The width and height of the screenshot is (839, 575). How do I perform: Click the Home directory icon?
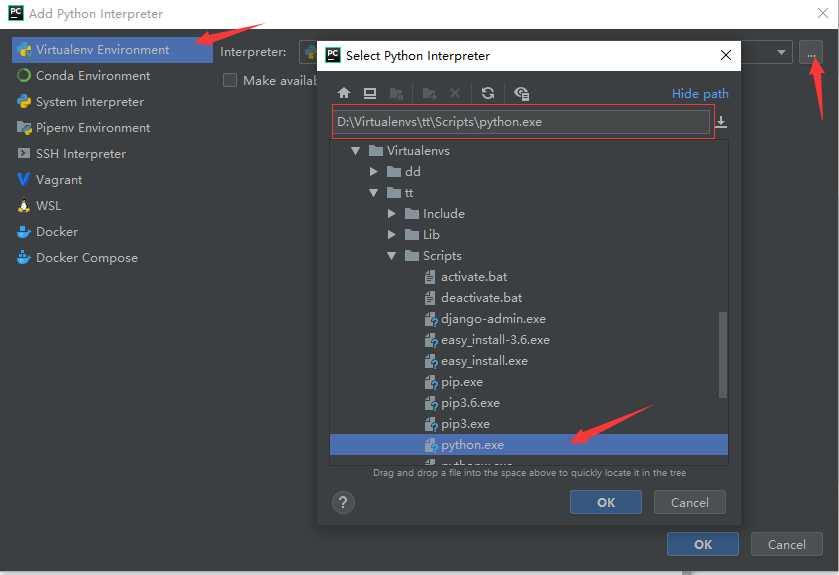[344, 93]
